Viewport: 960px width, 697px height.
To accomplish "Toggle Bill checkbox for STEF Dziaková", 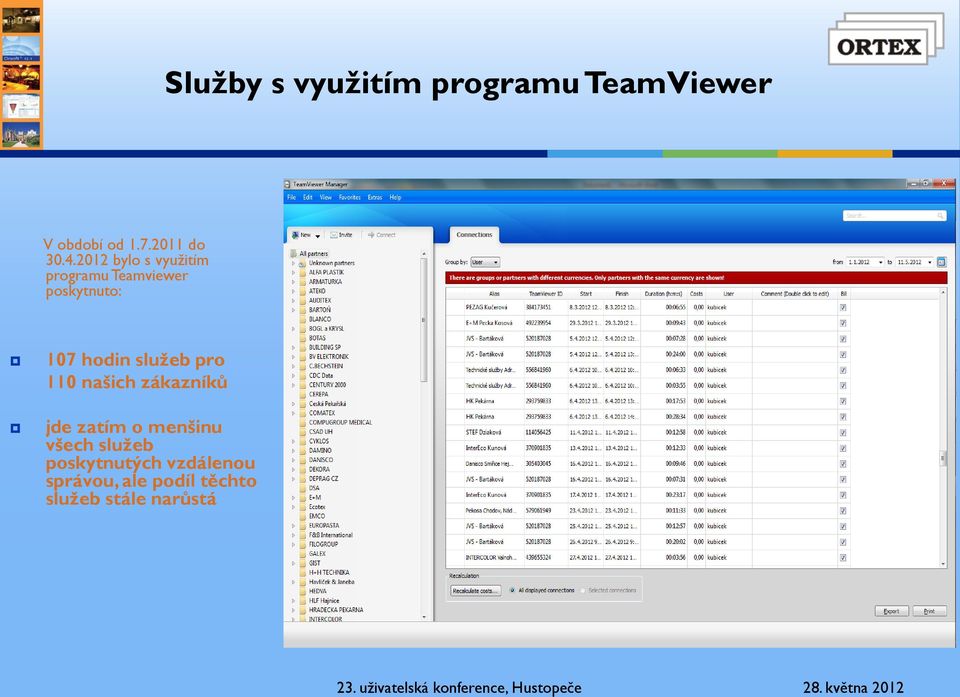I will [x=843, y=432].
